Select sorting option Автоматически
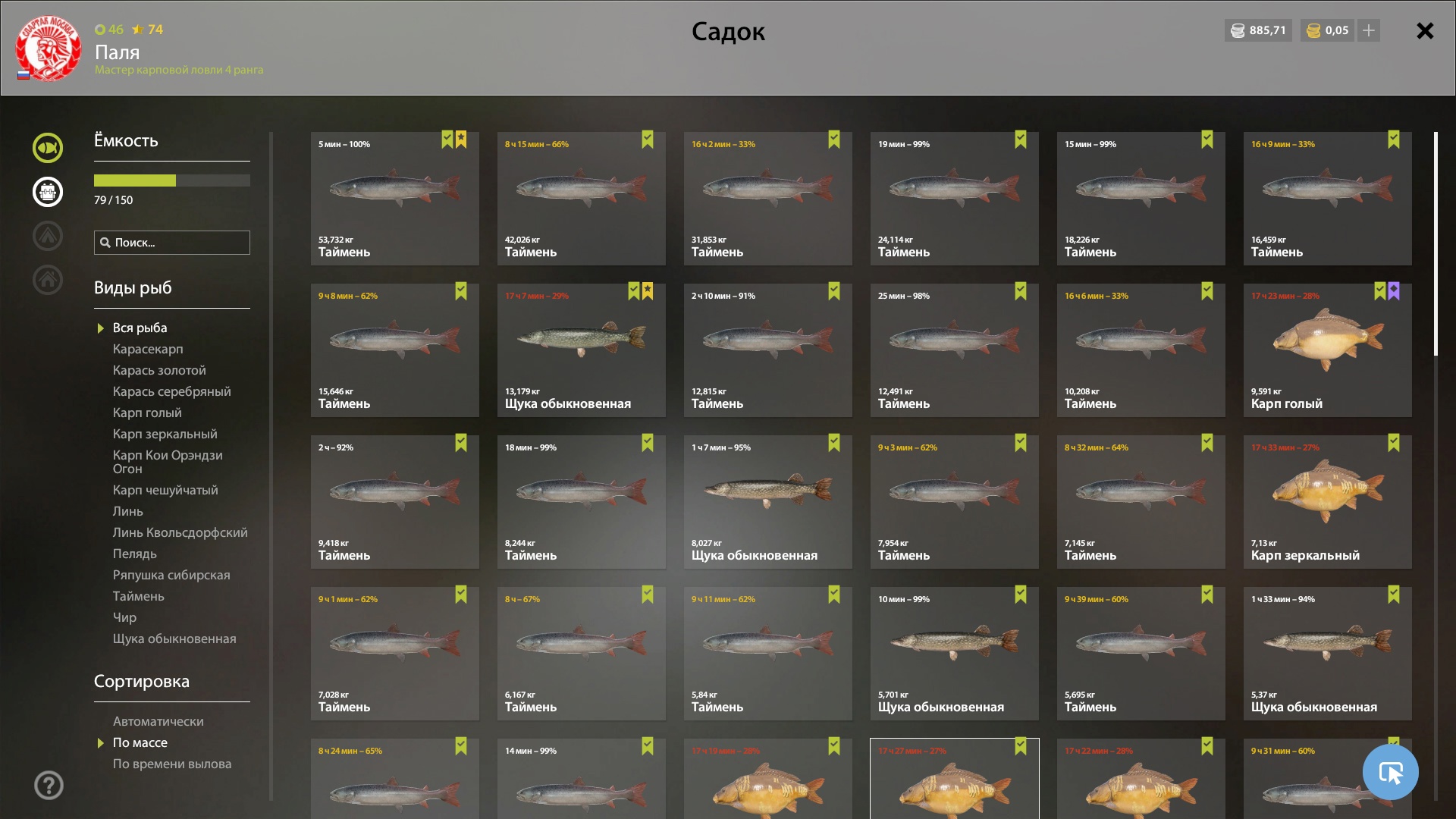Screen dimensions: 1456x819 158,721
